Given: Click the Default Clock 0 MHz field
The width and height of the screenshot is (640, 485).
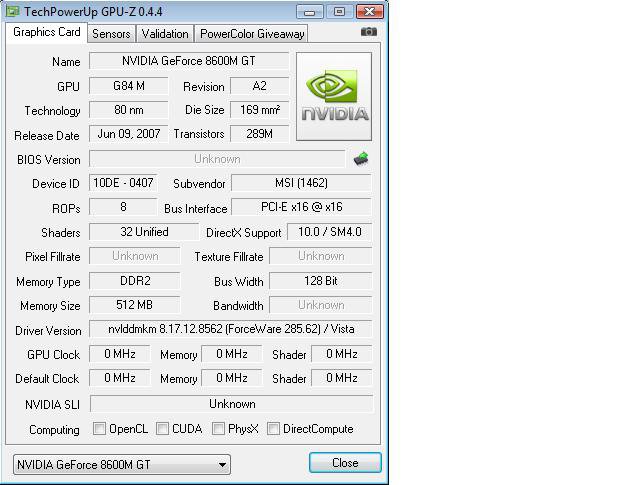Looking at the screenshot, I should pos(120,378).
